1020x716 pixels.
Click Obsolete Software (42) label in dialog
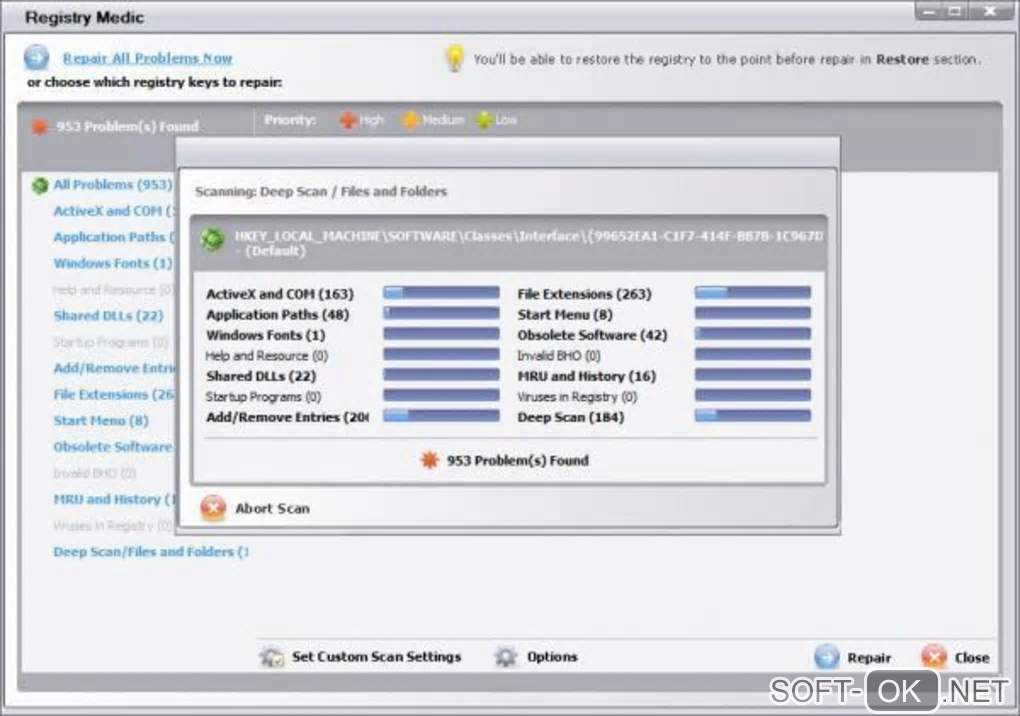[x=593, y=336]
